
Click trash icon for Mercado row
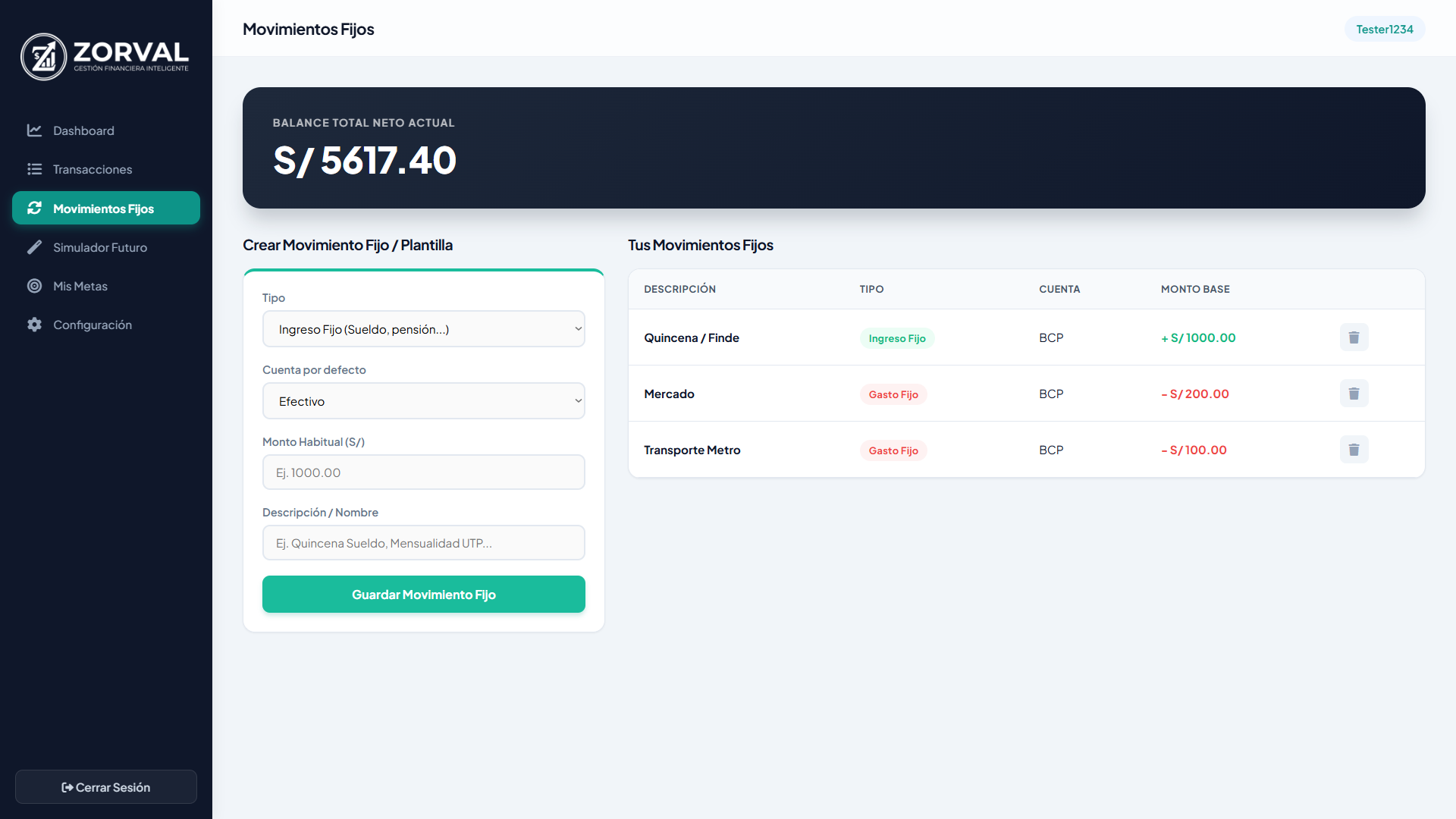point(1354,394)
